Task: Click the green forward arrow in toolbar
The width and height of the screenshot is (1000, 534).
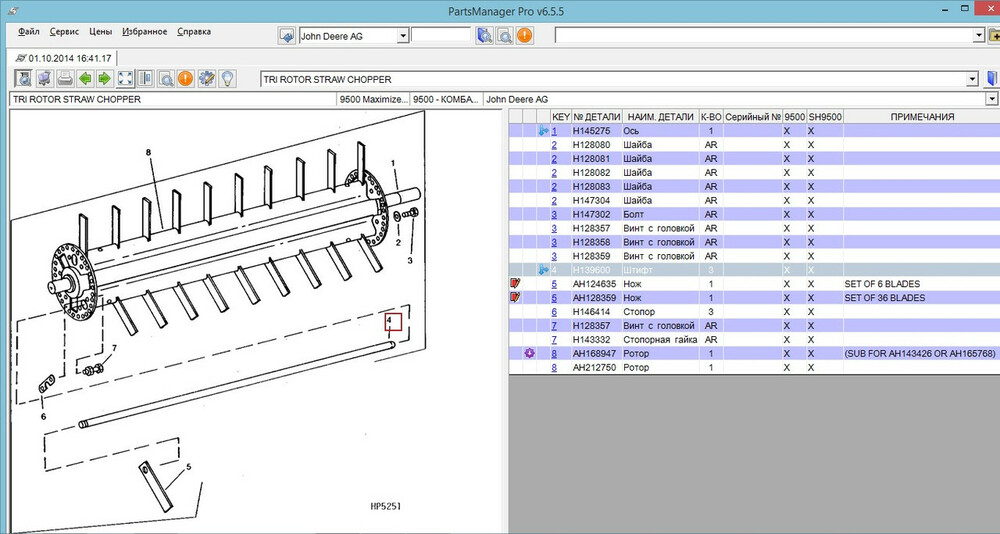Action: coord(104,79)
